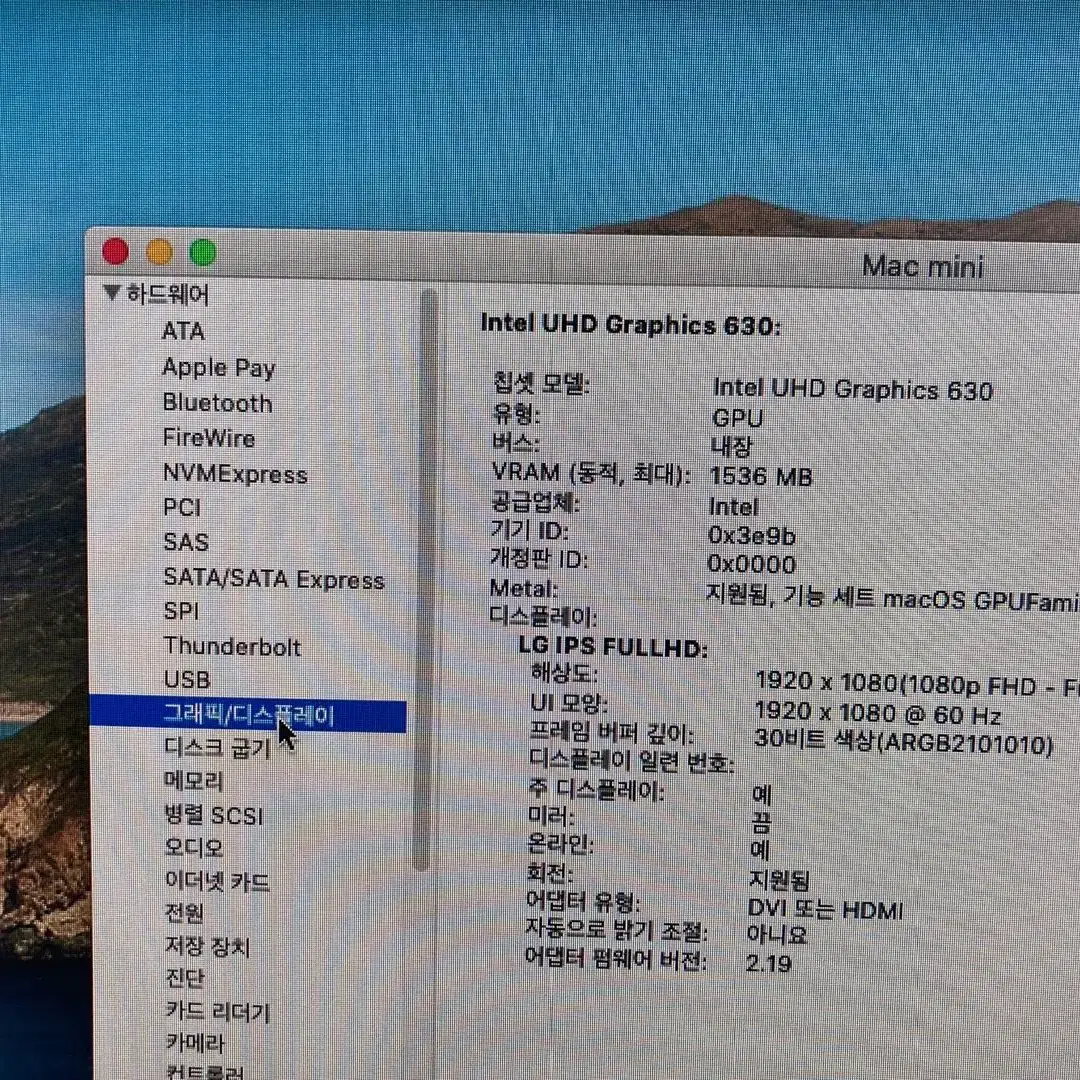Click the DVI 또는 HDMI adapter value
Viewport: 1080px width, 1080px height.
click(x=825, y=909)
